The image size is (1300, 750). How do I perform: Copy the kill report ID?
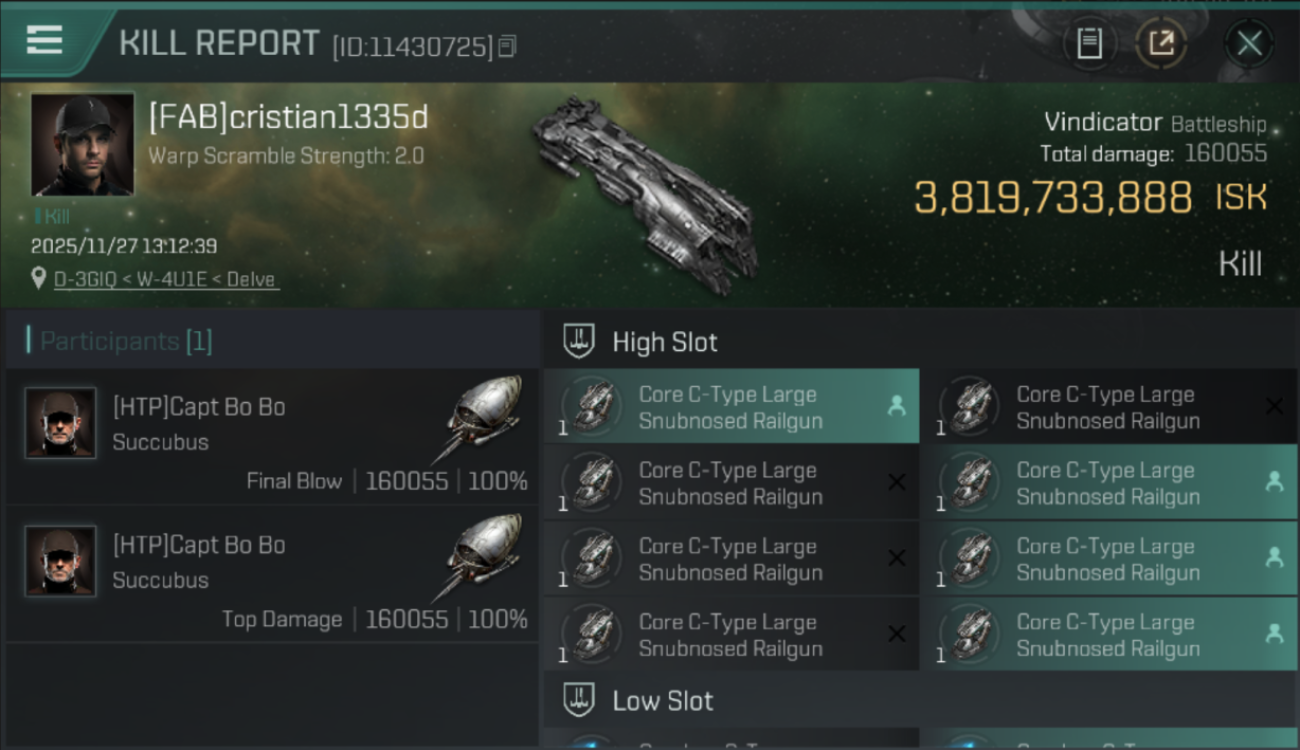[508, 46]
